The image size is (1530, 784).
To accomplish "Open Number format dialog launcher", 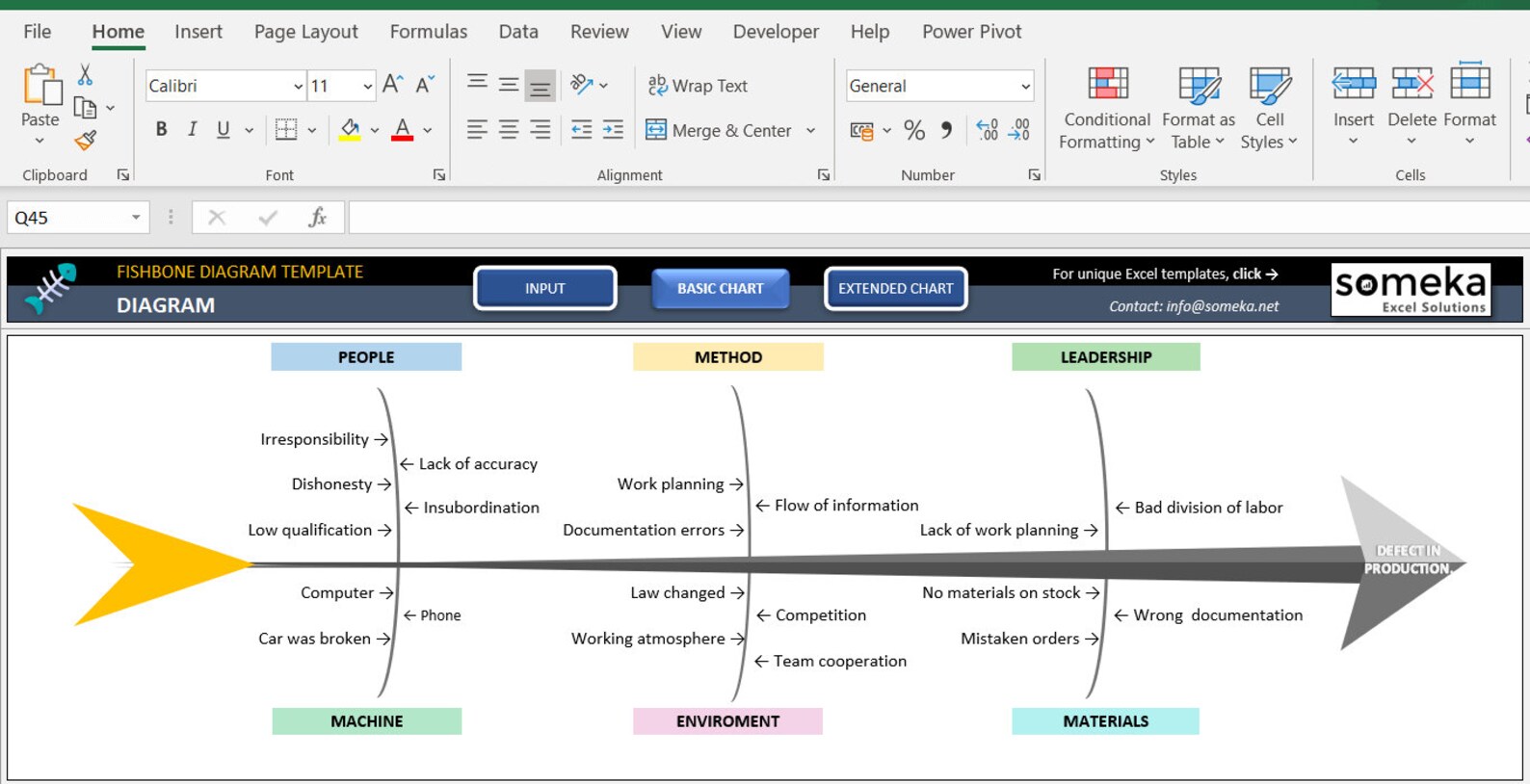I will 1034,174.
